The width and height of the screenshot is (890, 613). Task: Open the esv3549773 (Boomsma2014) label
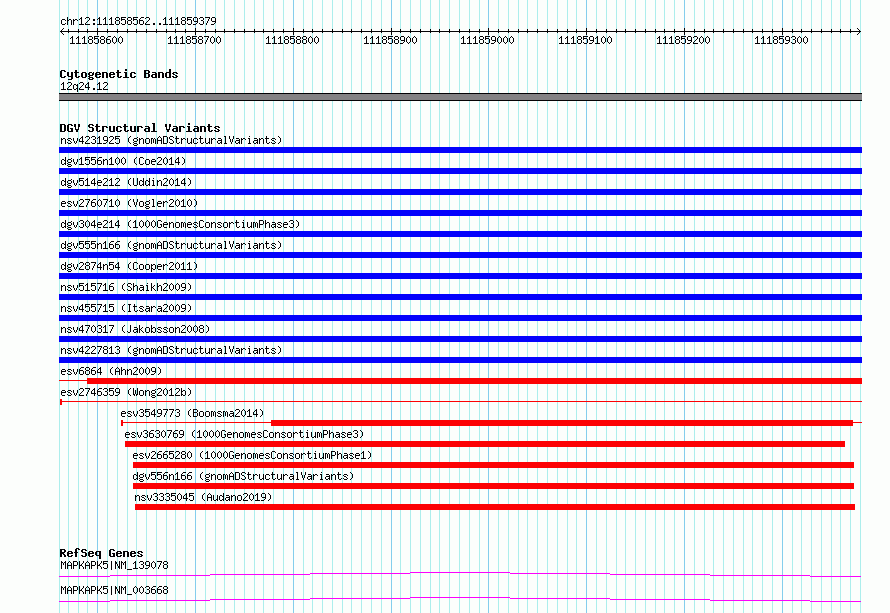pyautogui.click(x=192, y=413)
